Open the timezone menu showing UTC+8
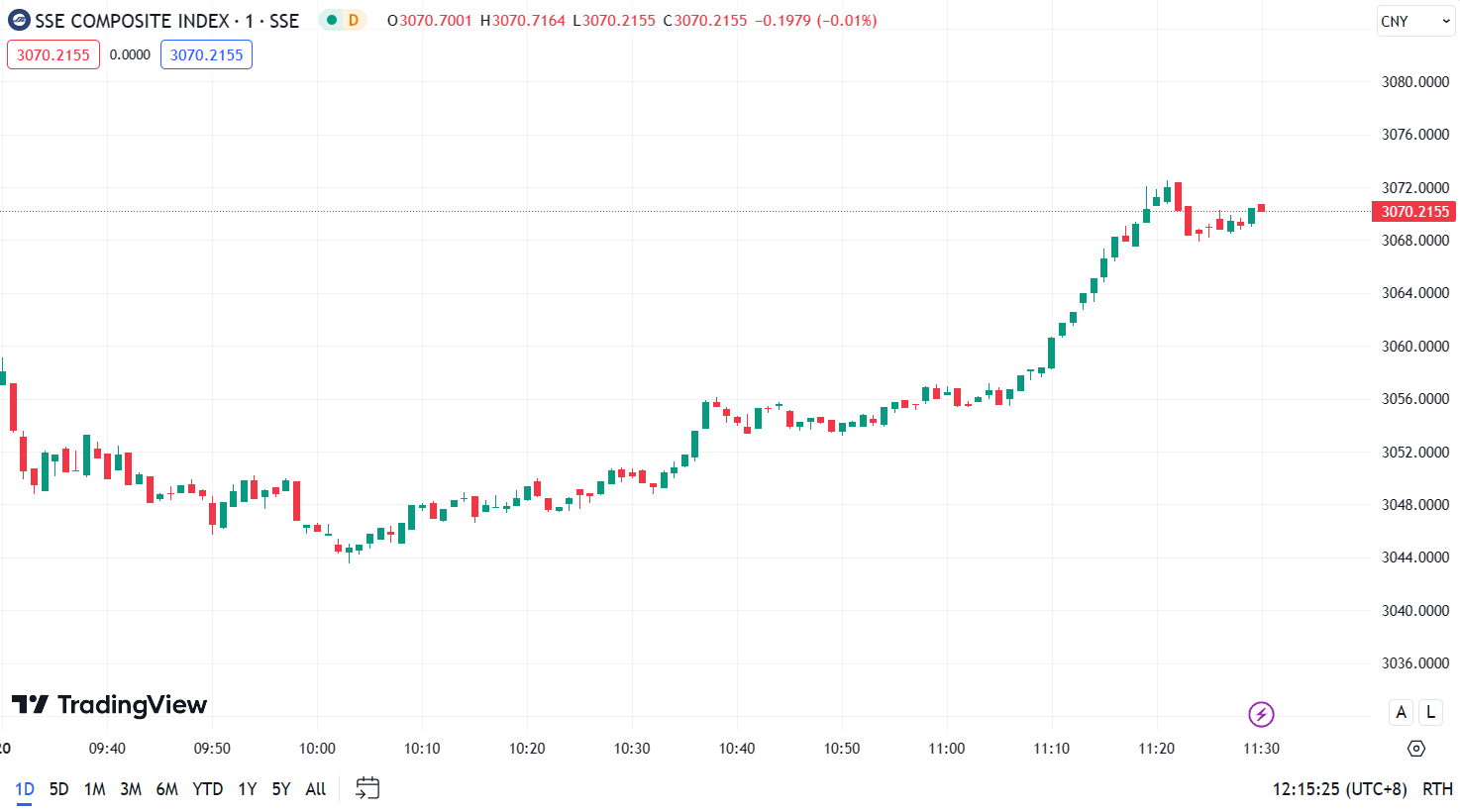This screenshot has height=812, width=1460. point(1339,789)
